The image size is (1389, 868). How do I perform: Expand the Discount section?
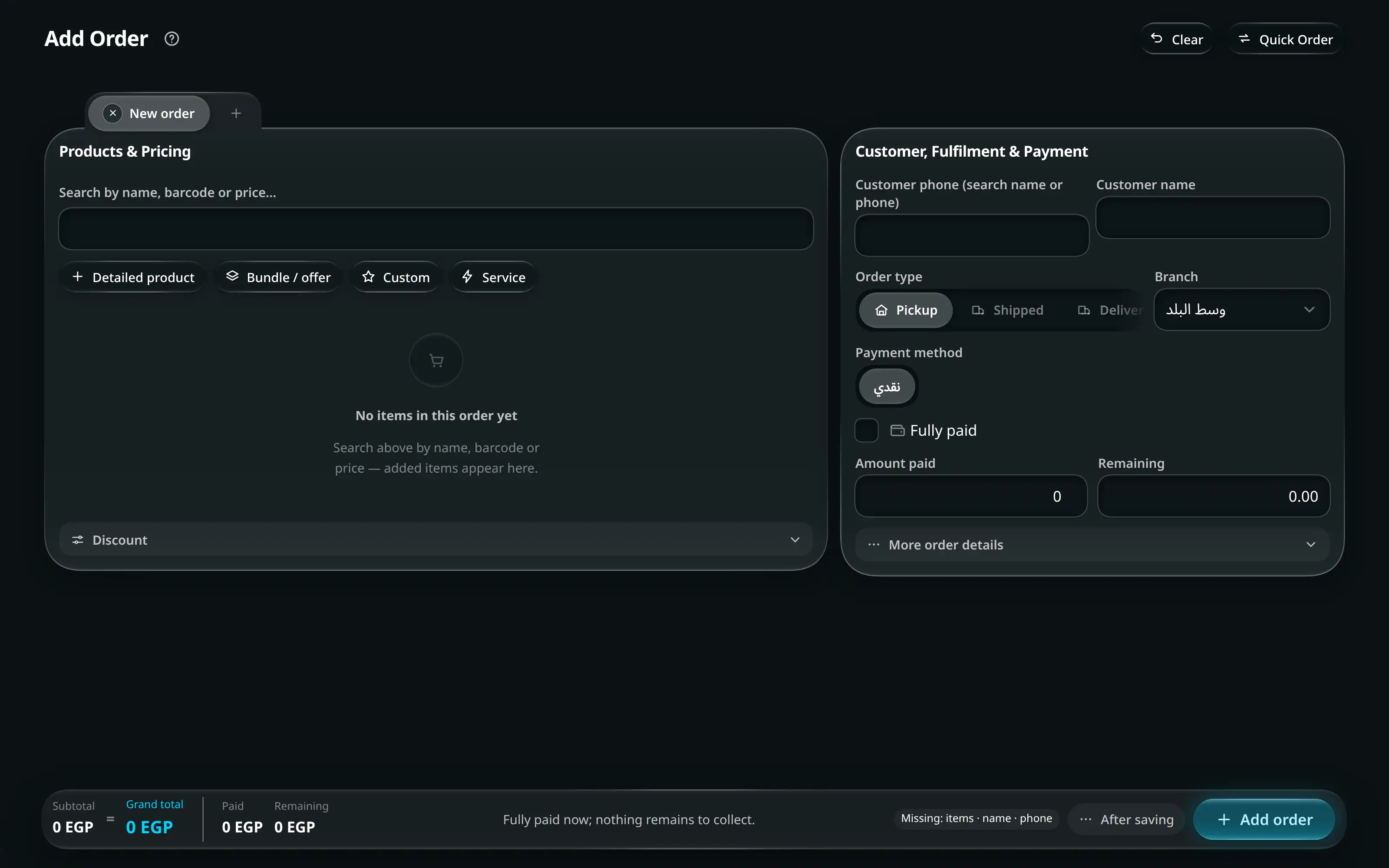pos(436,539)
